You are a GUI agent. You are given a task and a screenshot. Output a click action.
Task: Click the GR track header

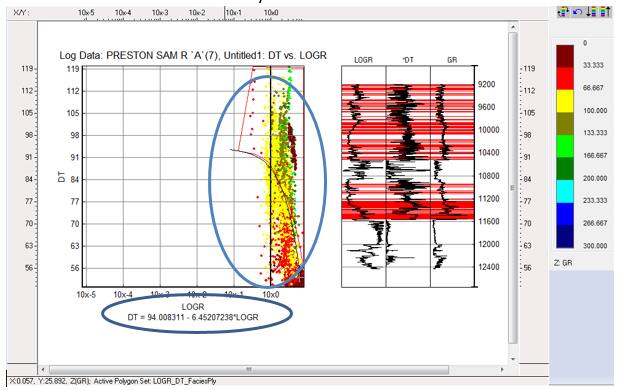452,60
